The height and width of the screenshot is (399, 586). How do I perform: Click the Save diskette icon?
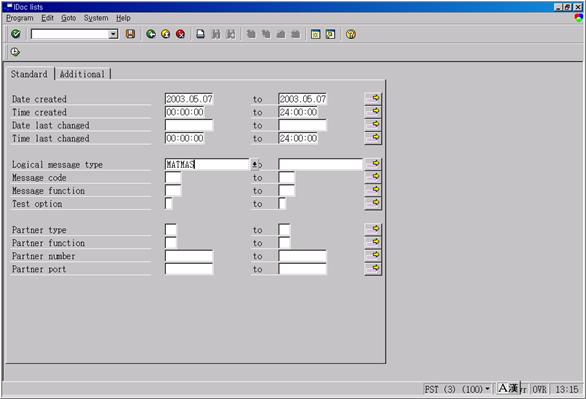130,34
